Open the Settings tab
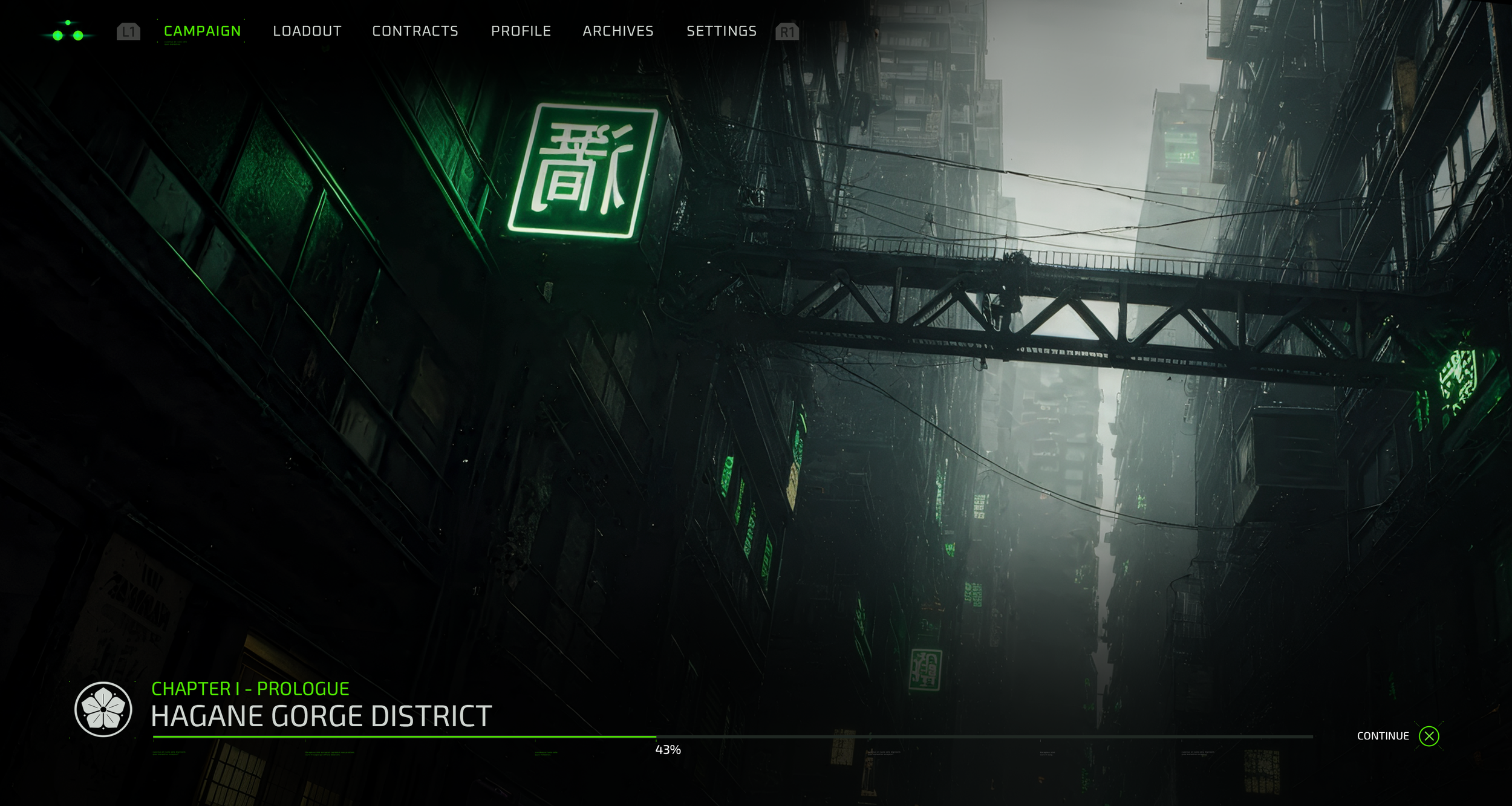1512x806 pixels. tap(721, 31)
